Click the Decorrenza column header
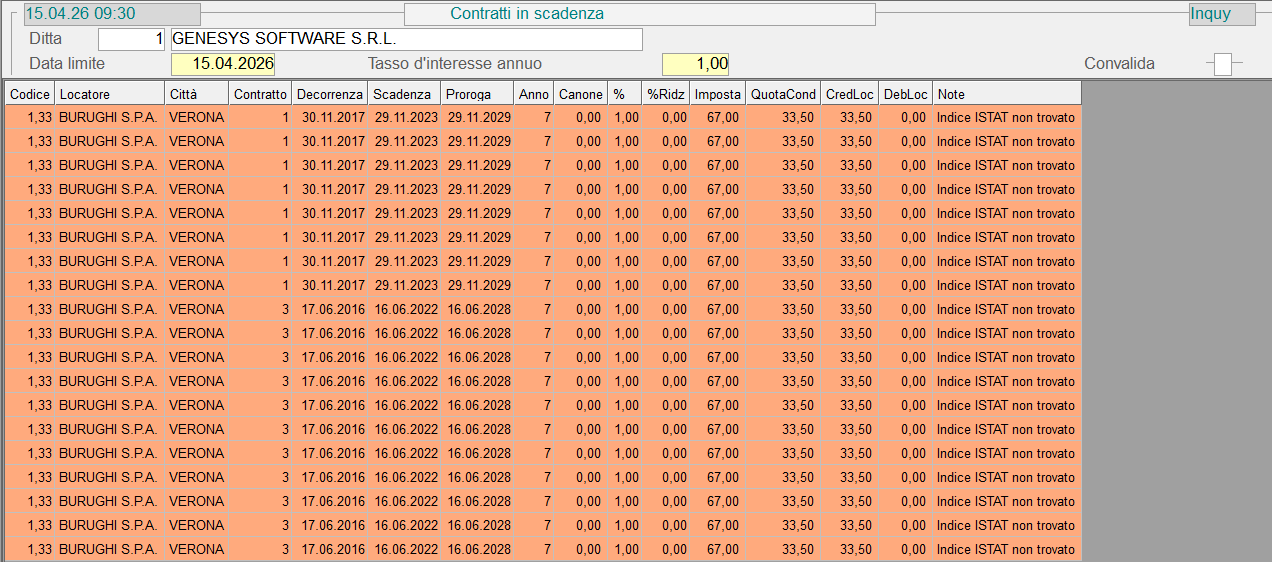The image size is (1272, 562). pos(330,94)
